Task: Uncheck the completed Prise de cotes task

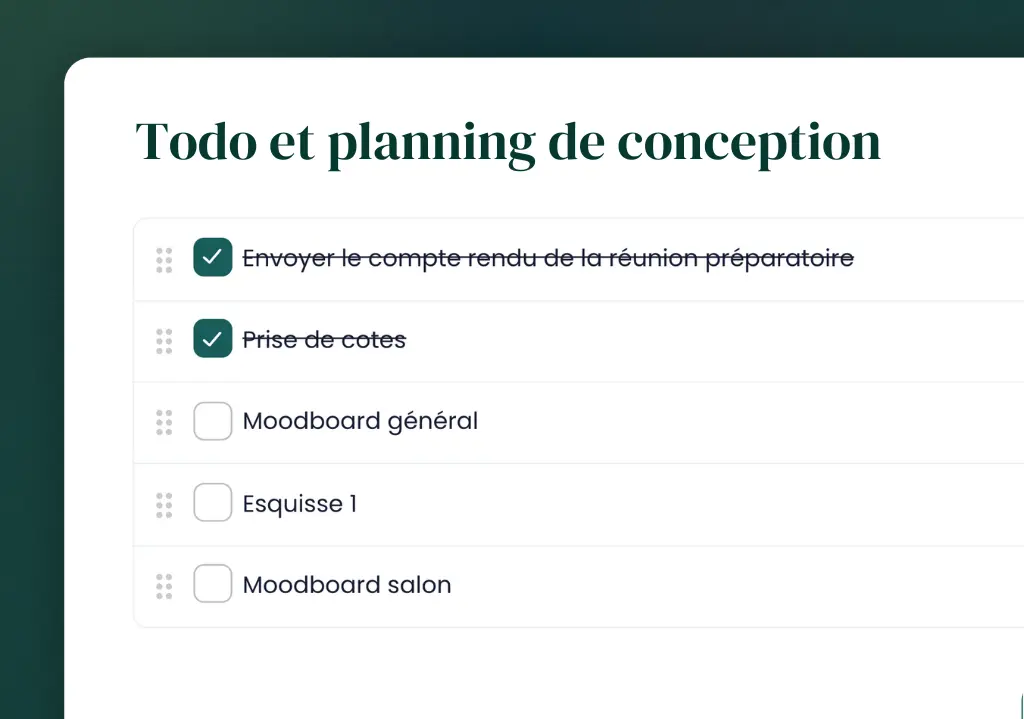Action: coord(212,340)
